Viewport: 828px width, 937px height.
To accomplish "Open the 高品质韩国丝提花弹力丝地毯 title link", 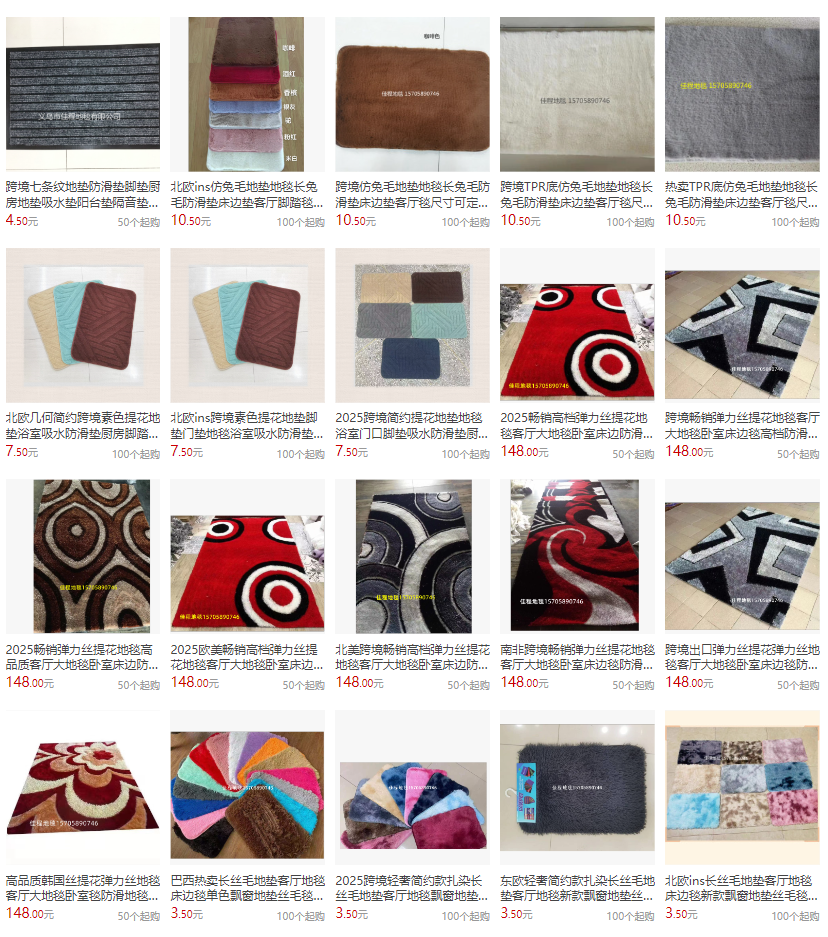I will [83, 888].
